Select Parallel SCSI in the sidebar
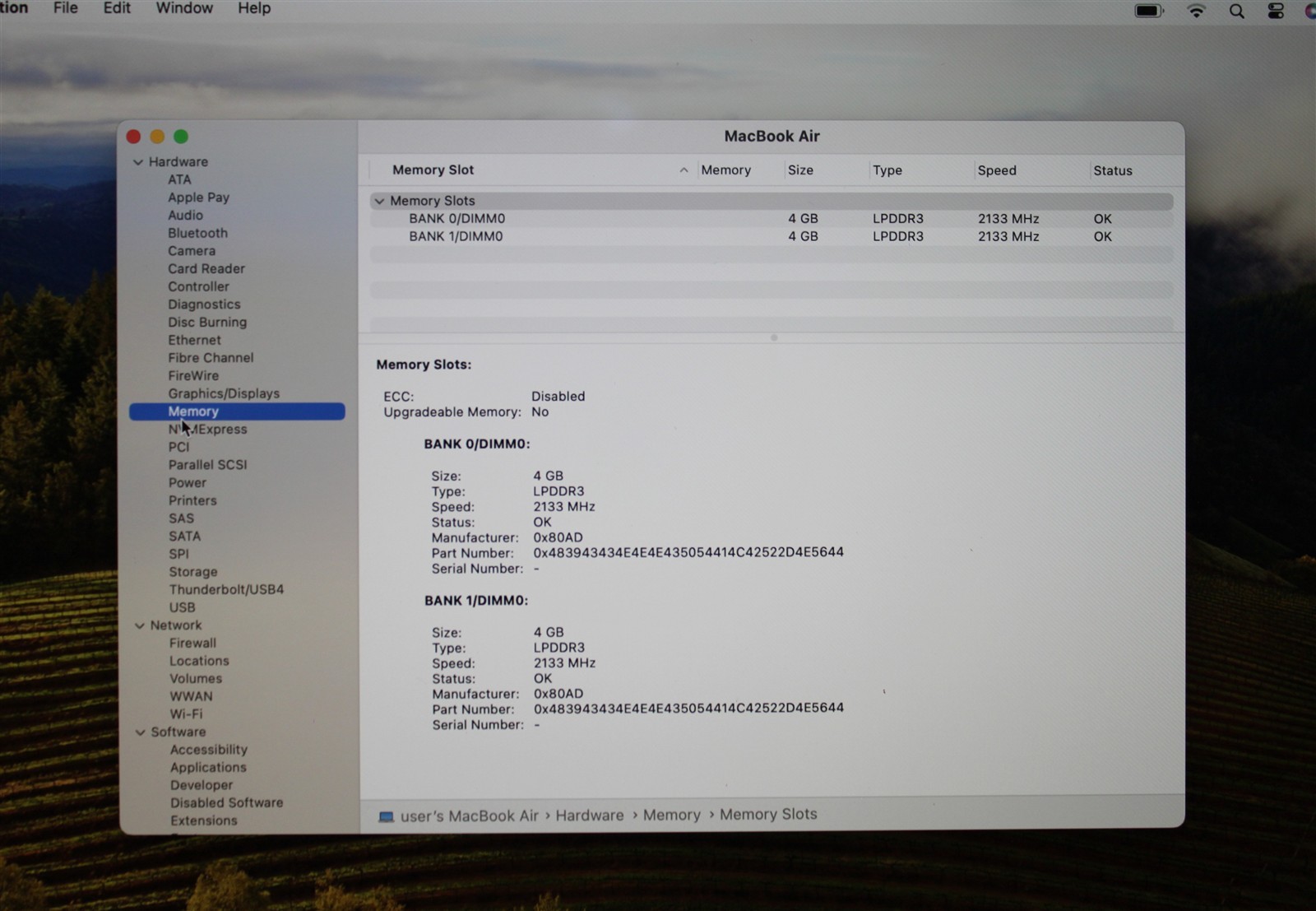This screenshot has width=1316, height=911. coord(207,465)
